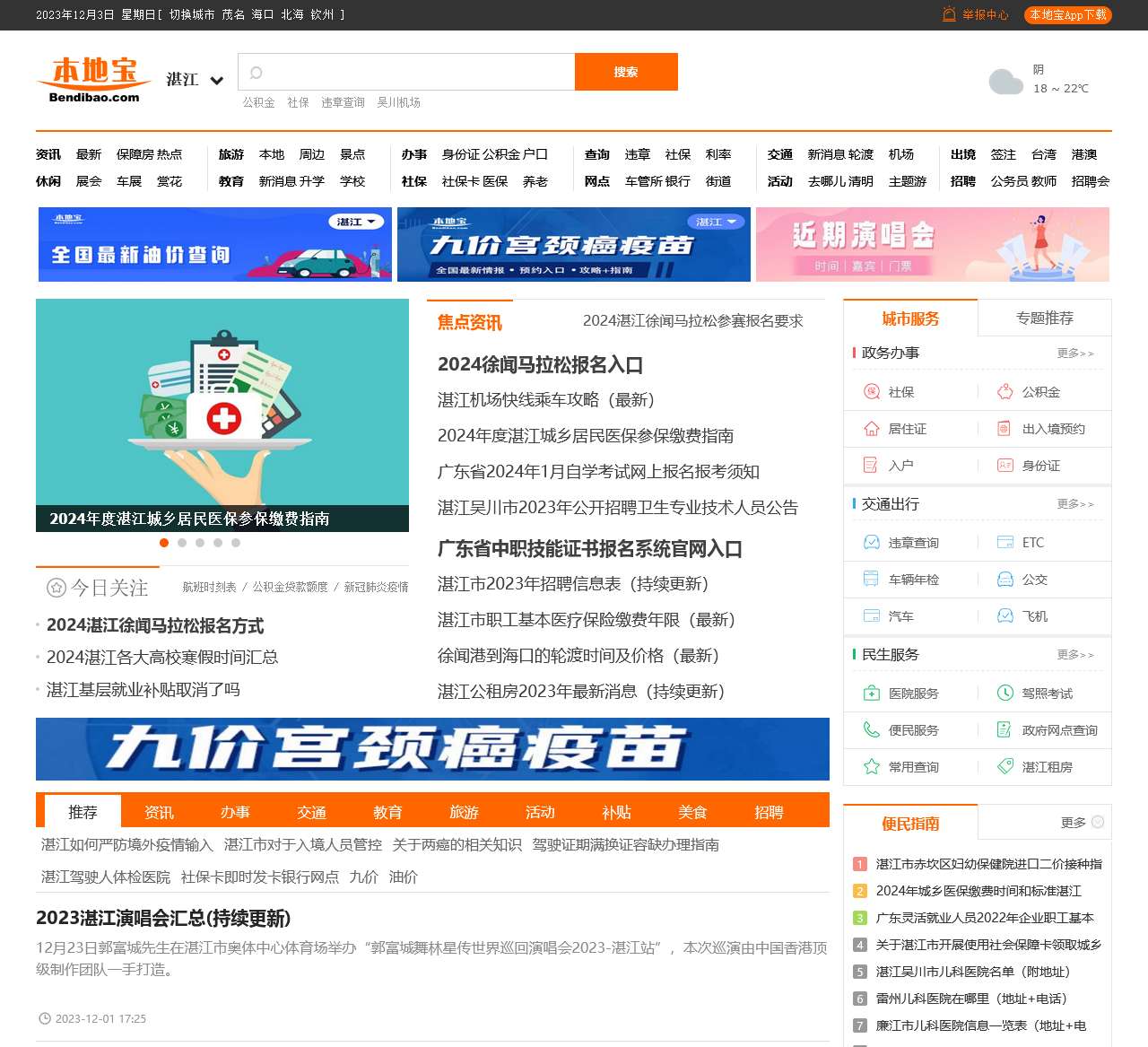Screen dimensions: 1148x1047
Task: Open the housing fund (公积金) icon
Action: click(1005, 392)
